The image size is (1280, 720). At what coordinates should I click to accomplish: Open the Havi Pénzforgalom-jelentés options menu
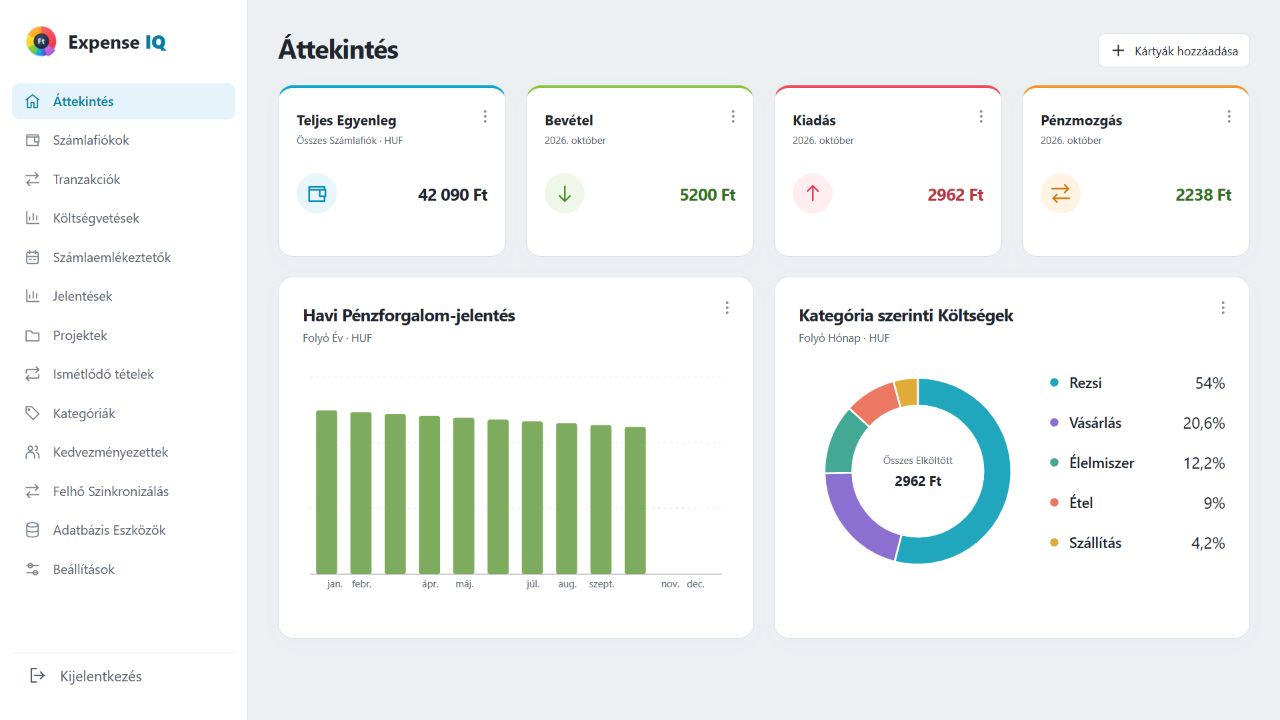point(727,308)
